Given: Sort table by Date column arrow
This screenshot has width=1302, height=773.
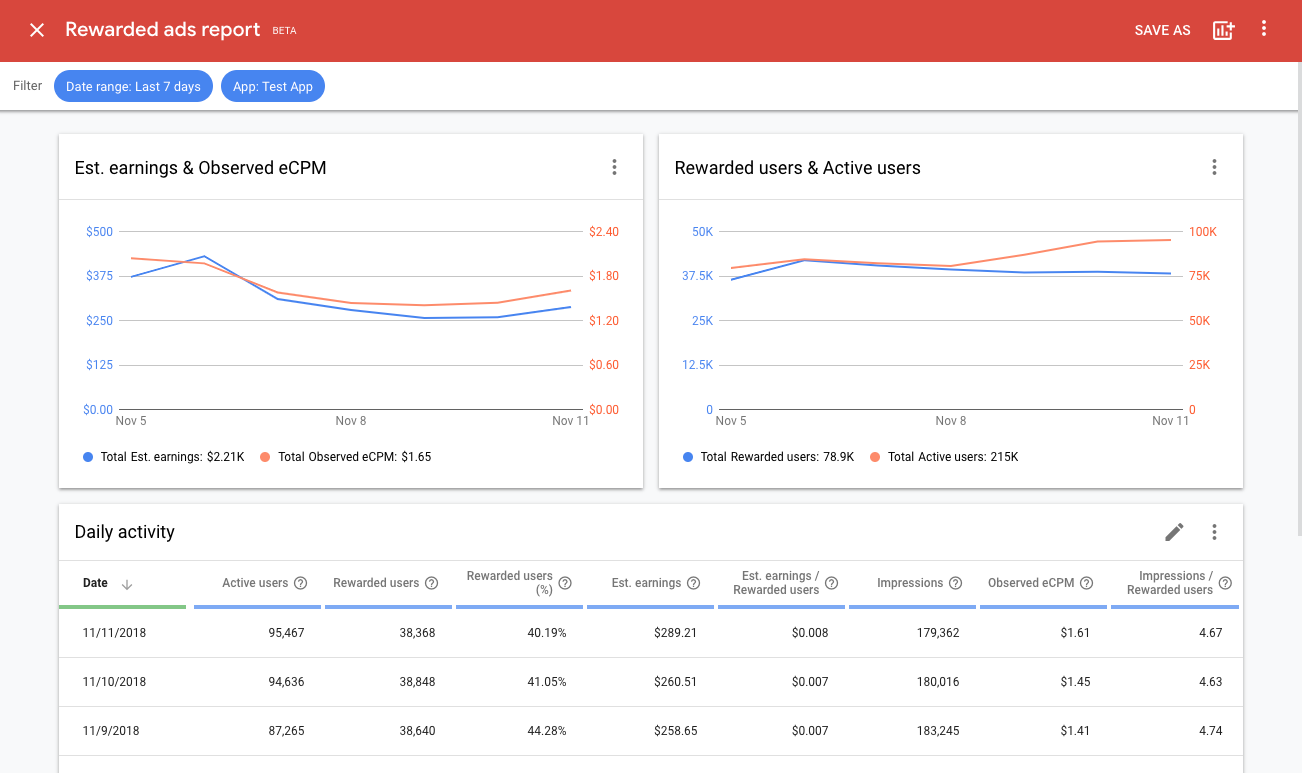Looking at the screenshot, I should point(127,584).
